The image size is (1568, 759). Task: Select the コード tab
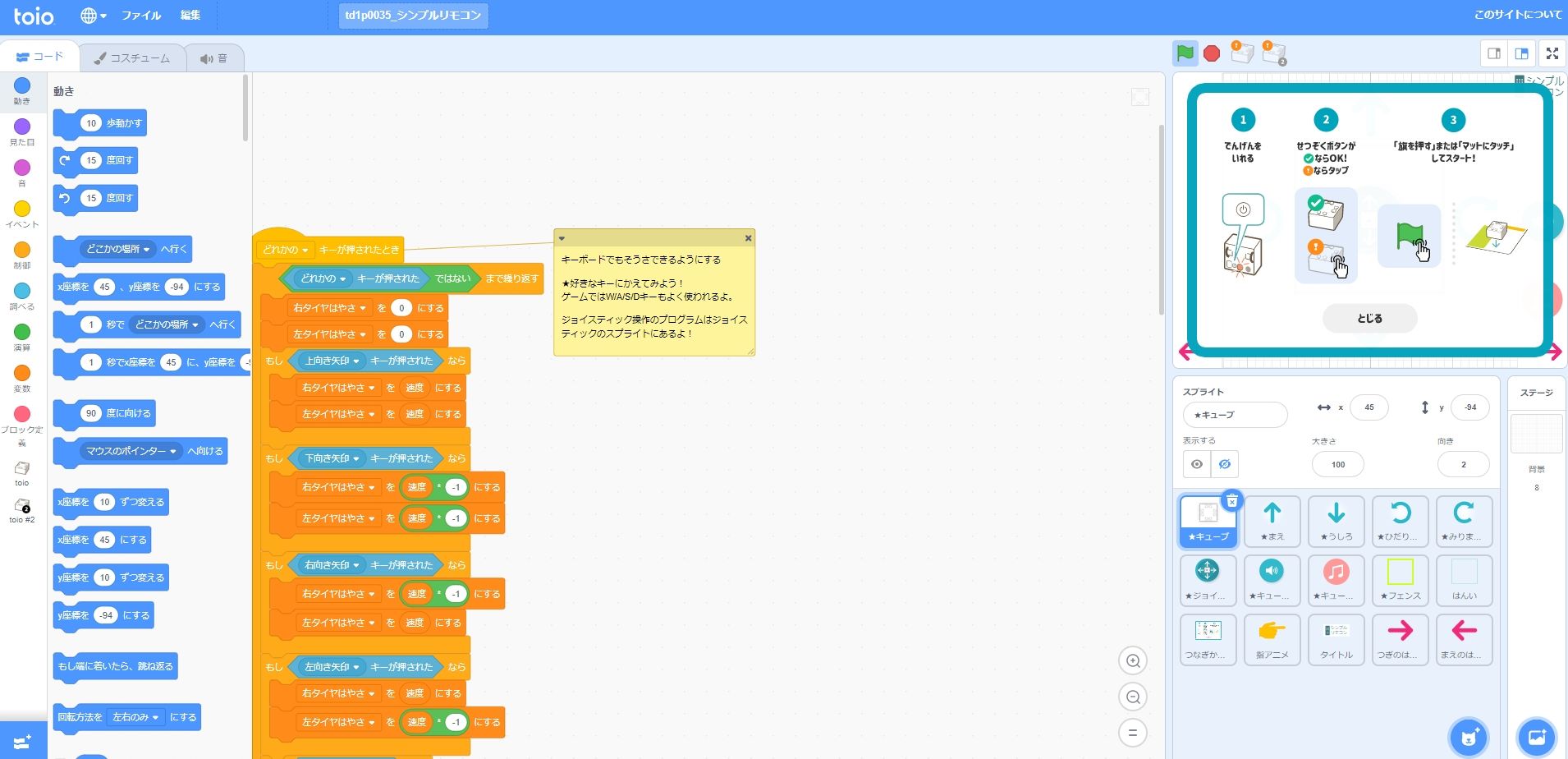coord(39,57)
